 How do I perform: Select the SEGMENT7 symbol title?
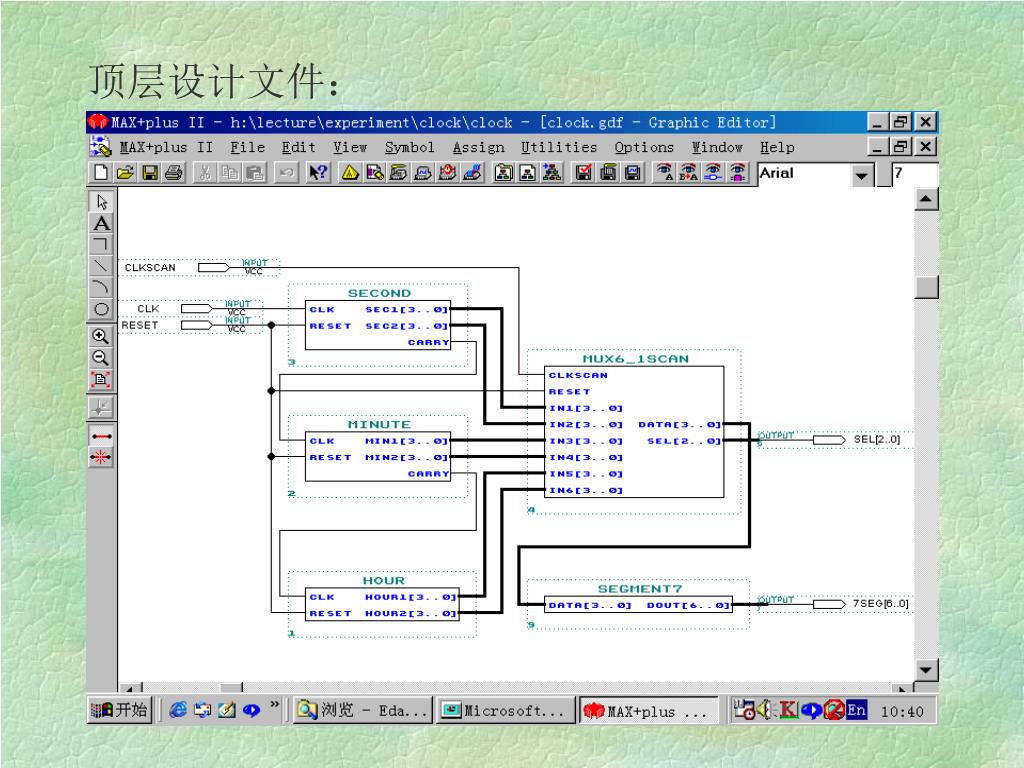(640, 588)
